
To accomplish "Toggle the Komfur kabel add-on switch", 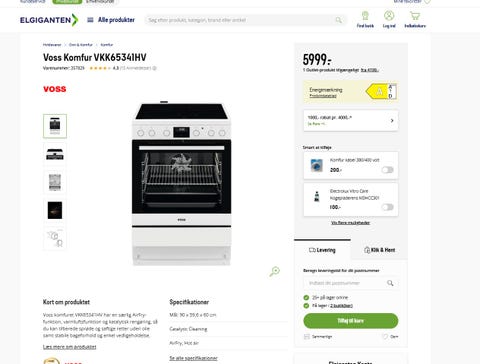I will coord(387,170).
